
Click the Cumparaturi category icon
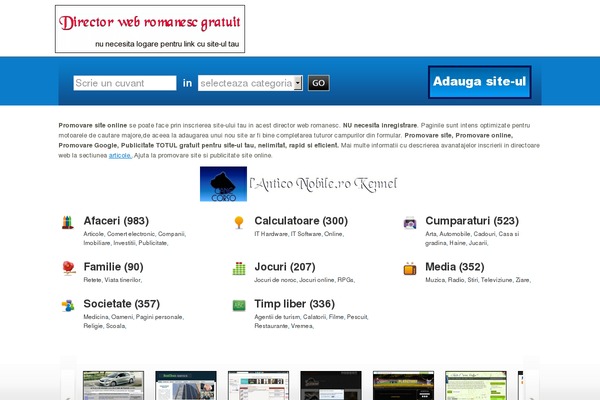point(410,222)
